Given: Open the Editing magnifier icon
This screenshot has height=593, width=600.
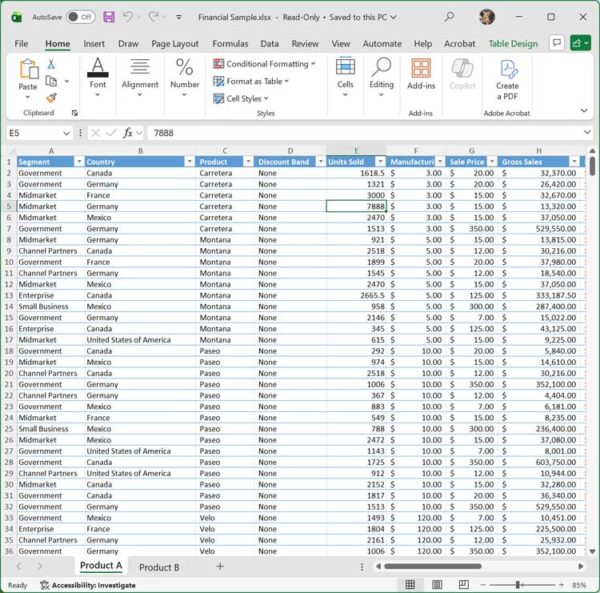Looking at the screenshot, I should (x=381, y=67).
